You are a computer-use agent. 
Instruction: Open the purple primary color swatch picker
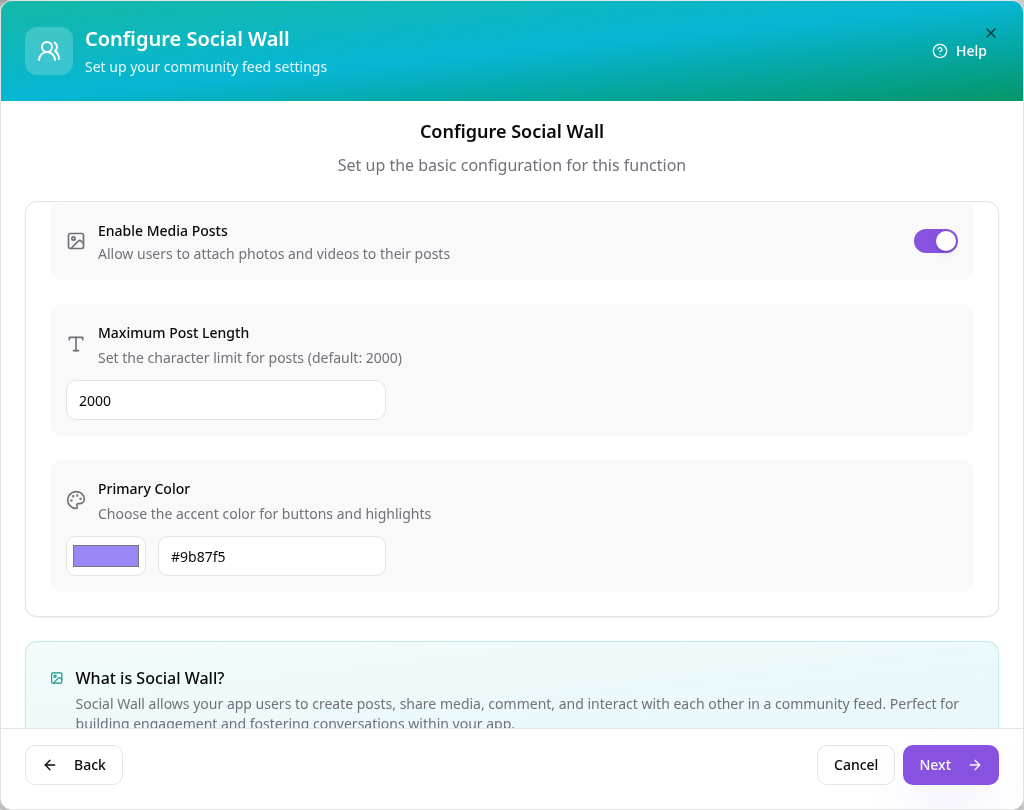106,556
